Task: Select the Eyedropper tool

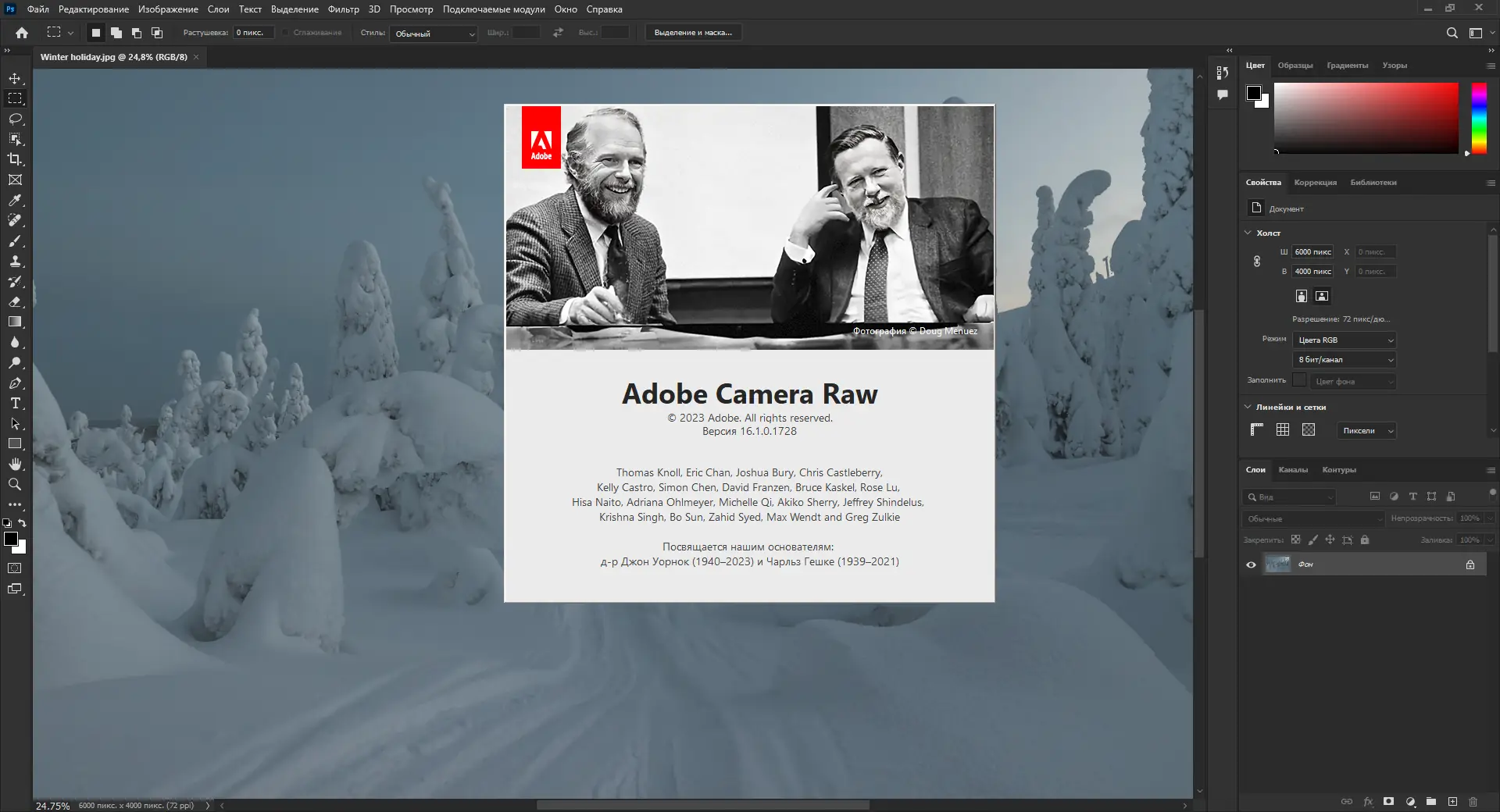Action: pyautogui.click(x=15, y=200)
